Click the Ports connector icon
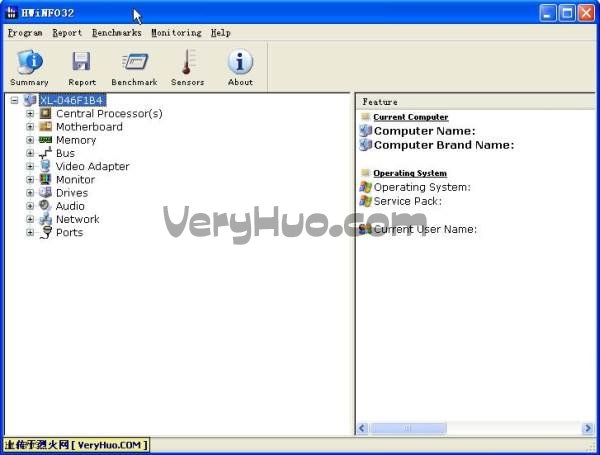600x455 pixels. click(x=46, y=232)
